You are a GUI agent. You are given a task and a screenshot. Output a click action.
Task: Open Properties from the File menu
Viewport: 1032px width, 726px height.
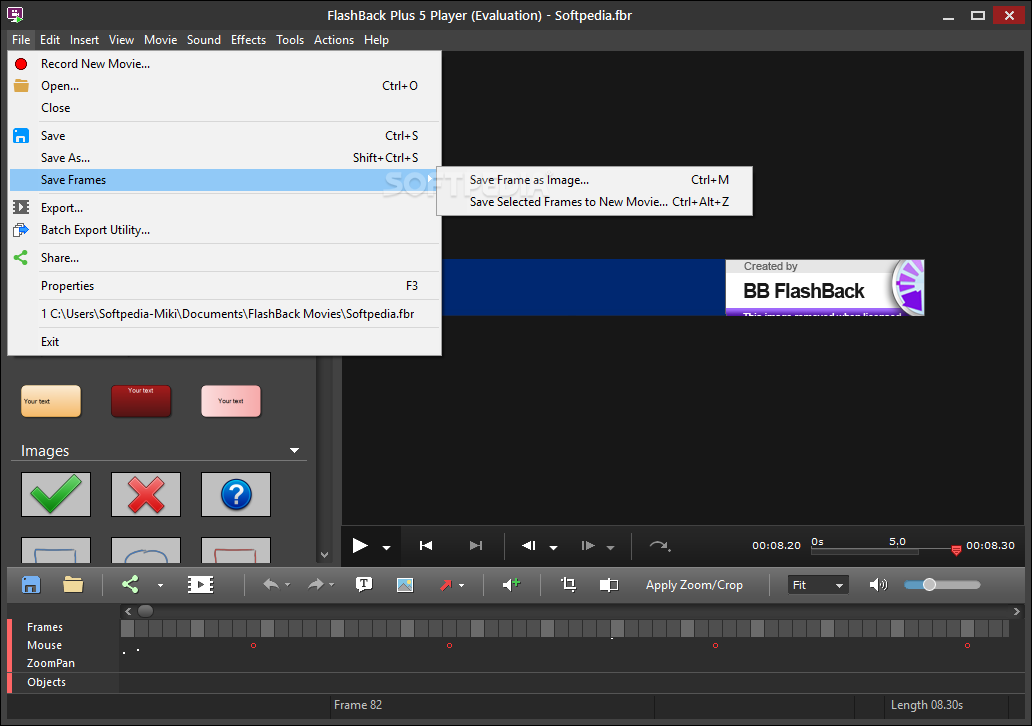tap(224, 286)
